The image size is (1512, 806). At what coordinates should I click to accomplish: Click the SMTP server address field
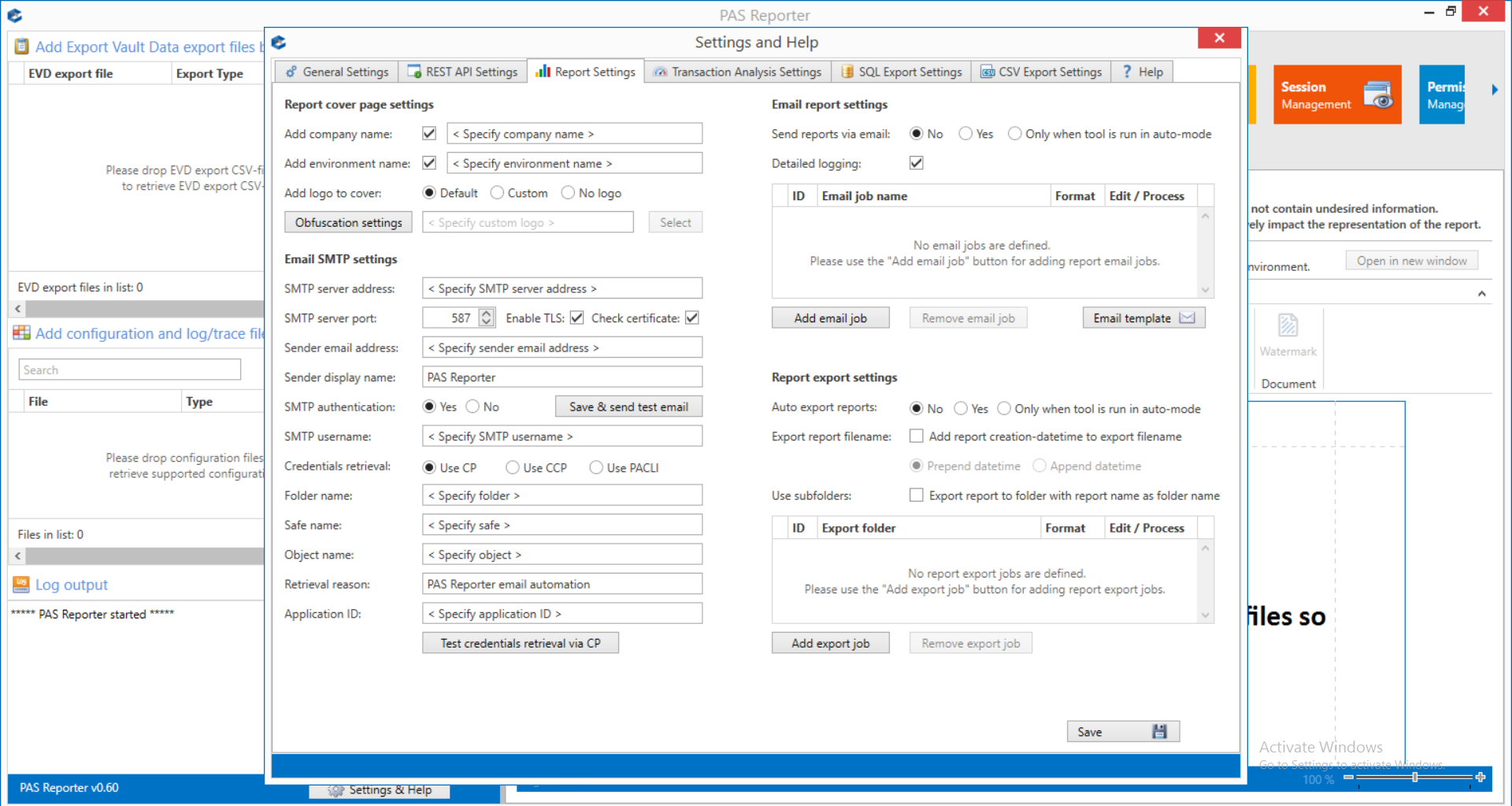pyautogui.click(x=562, y=288)
